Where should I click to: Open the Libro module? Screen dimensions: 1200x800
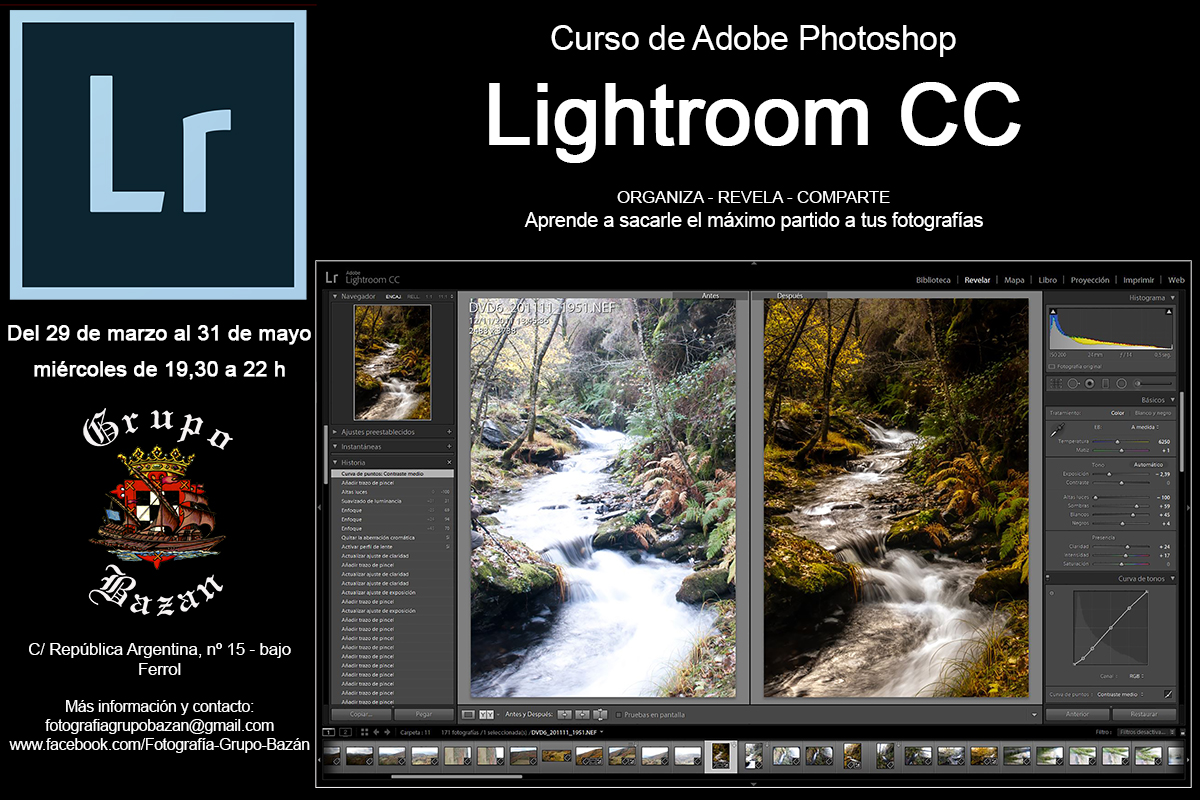1047,280
